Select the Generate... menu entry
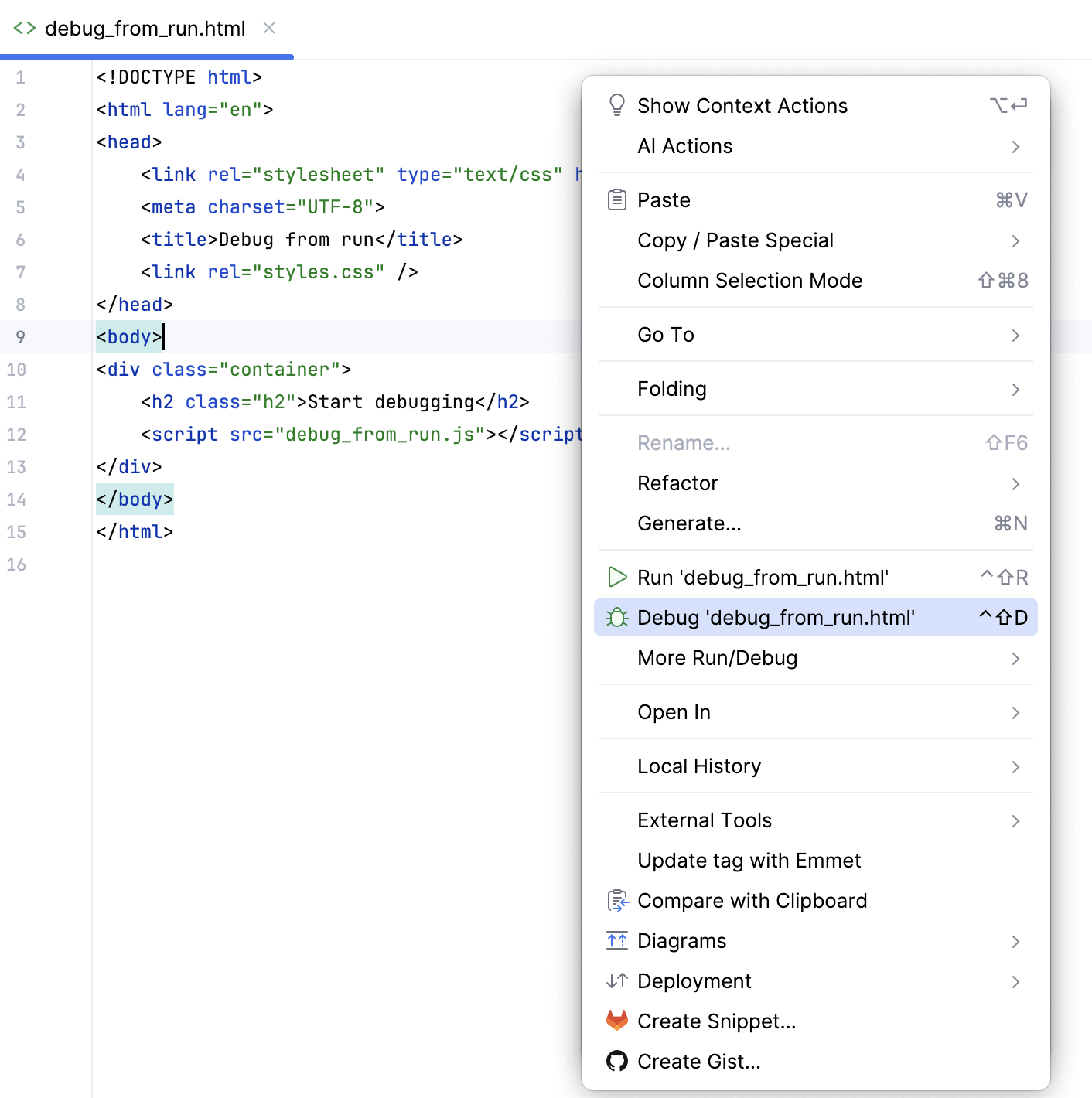This screenshot has width=1092, height=1098. tap(688, 523)
